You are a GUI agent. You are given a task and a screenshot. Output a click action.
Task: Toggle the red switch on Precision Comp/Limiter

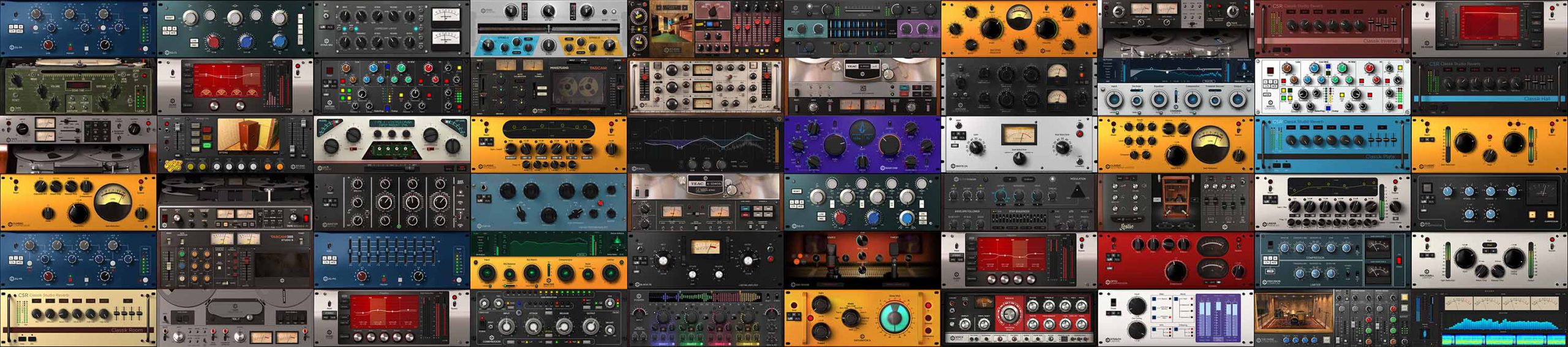point(1399,261)
